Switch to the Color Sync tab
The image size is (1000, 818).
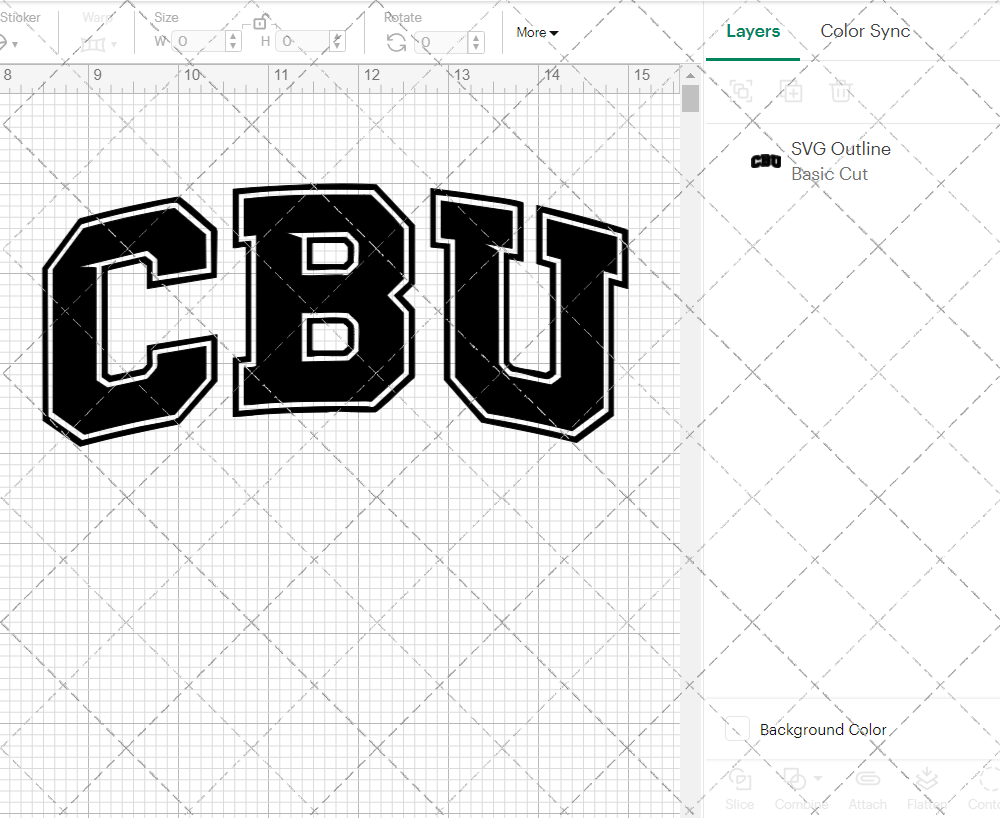point(865,31)
